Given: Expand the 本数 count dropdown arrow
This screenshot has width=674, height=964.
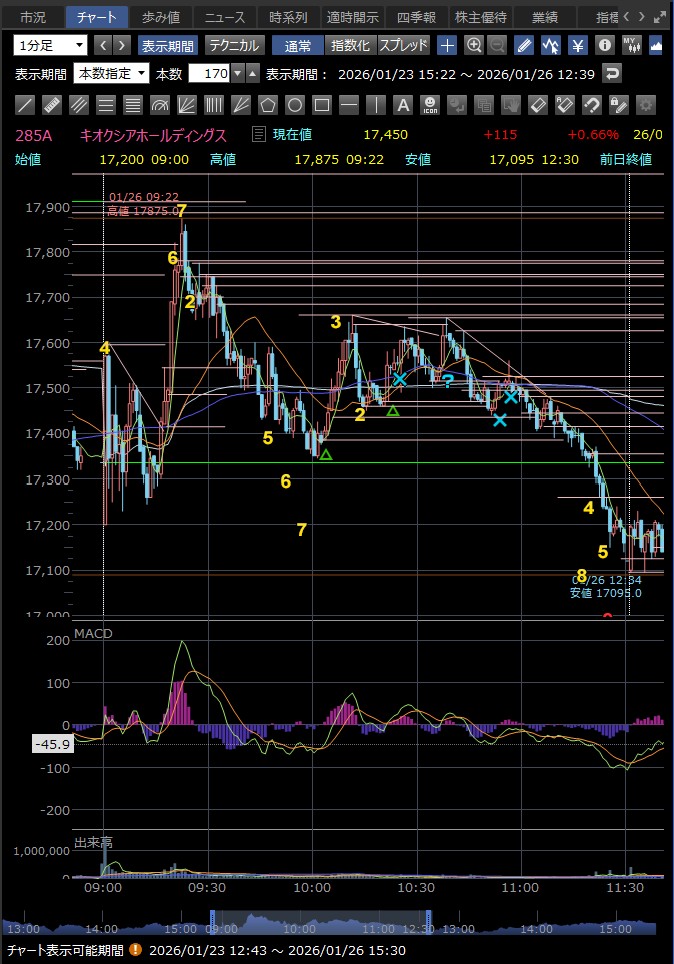Looking at the screenshot, I should point(237,73).
